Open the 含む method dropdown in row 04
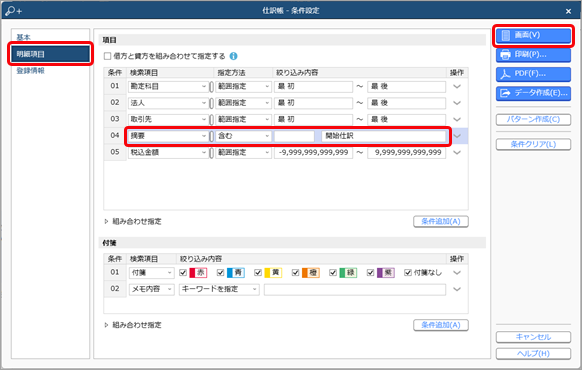The image size is (582, 370). [243, 136]
